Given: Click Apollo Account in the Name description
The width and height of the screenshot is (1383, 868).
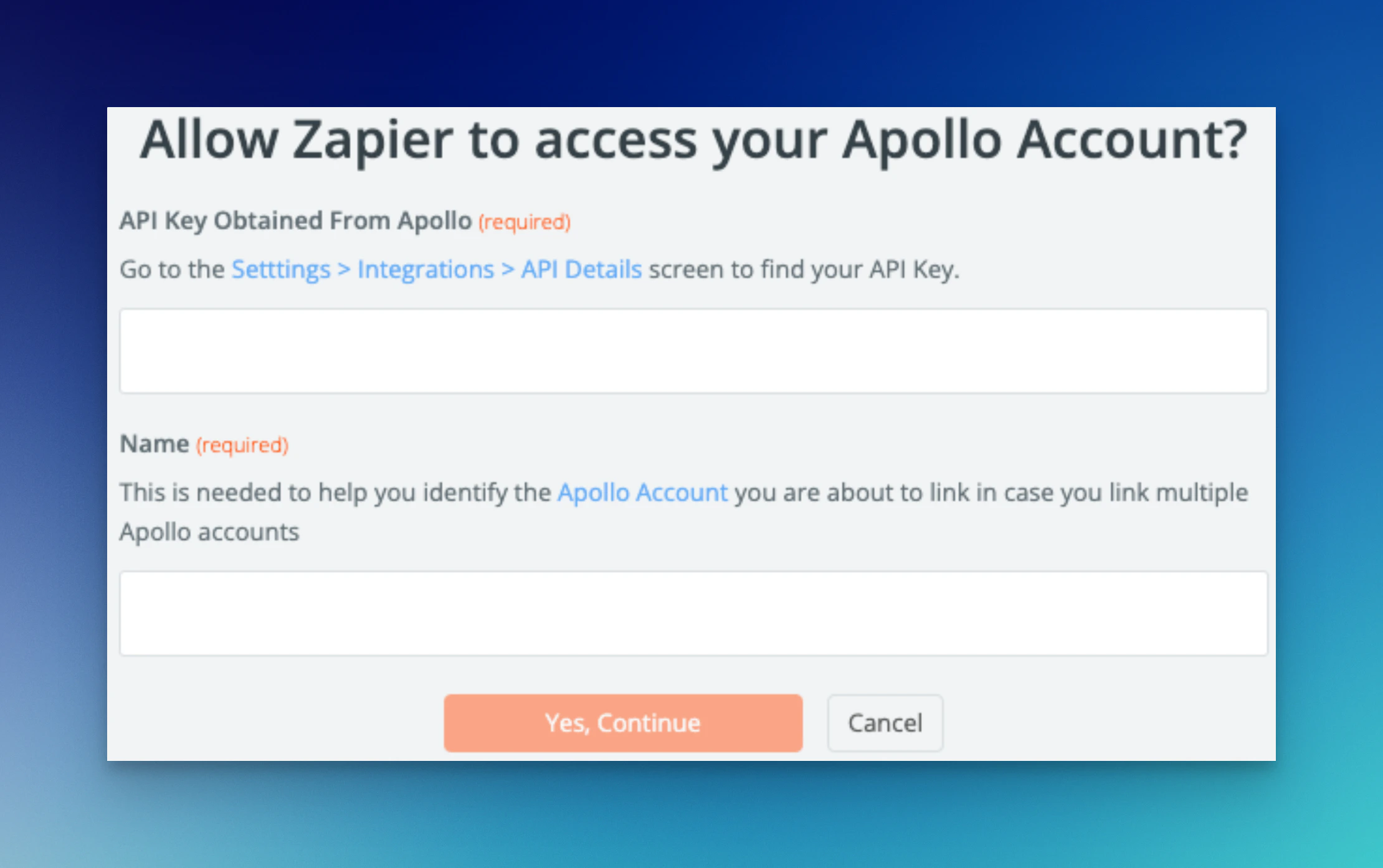Looking at the screenshot, I should (x=642, y=492).
